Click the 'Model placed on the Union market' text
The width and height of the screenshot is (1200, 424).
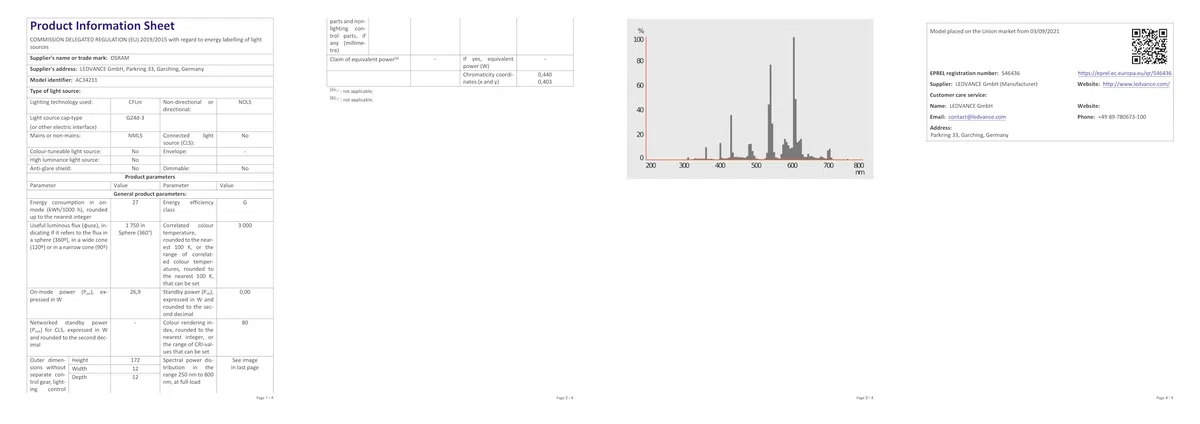pos(994,33)
